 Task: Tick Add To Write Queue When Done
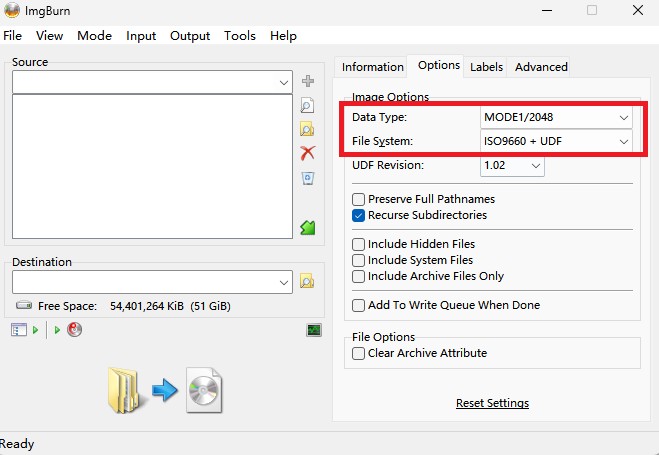[x=358, y=305]
